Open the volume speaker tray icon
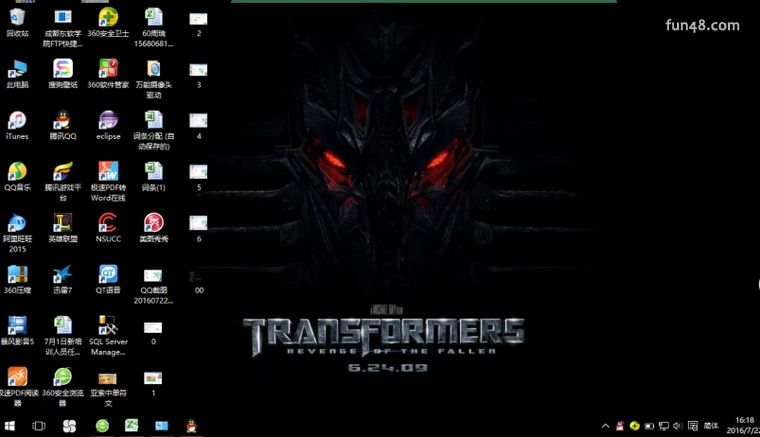This screenshot has height=437, width=760. pos(678,426)
